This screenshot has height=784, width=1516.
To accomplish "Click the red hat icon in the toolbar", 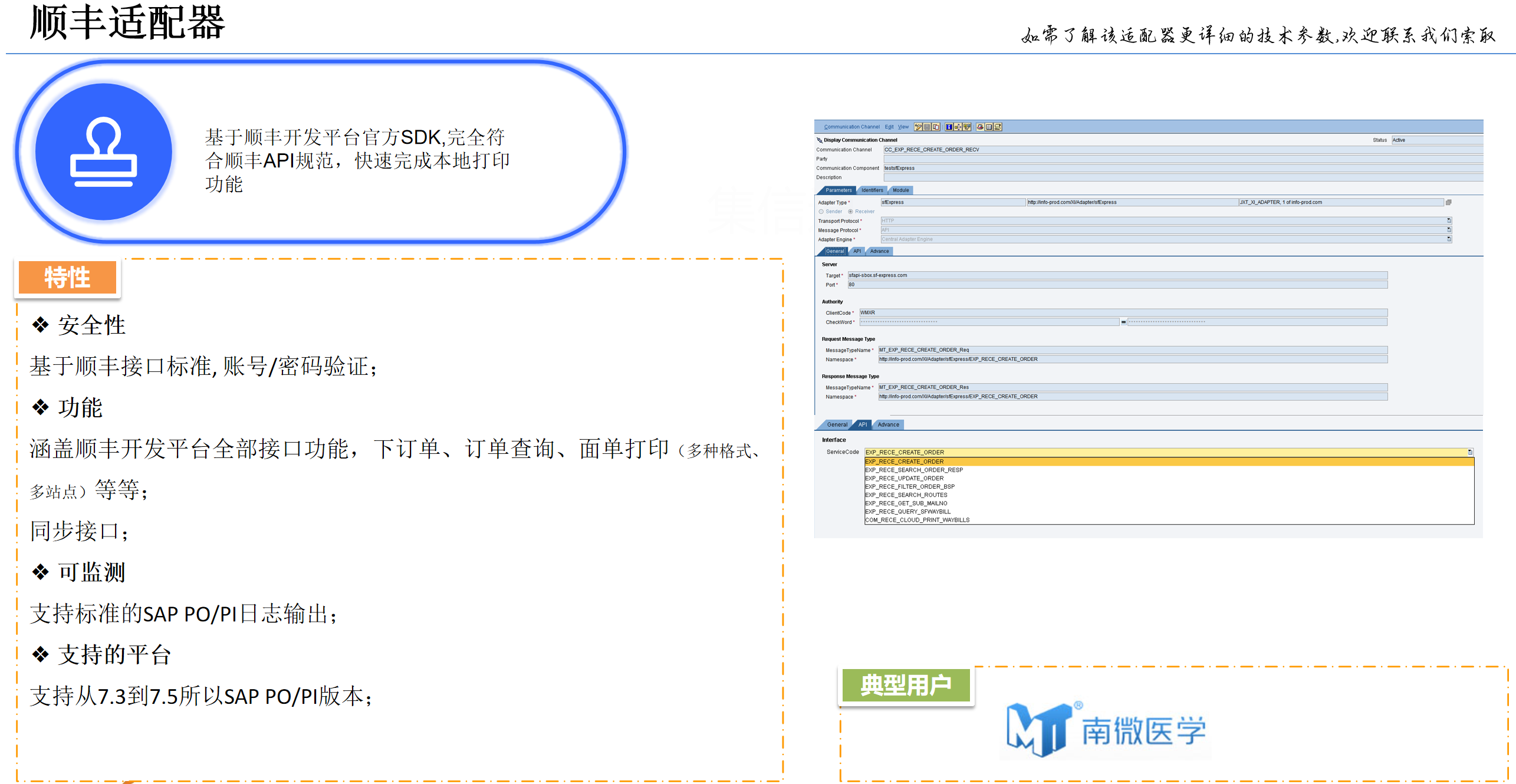I will [980, 127].
